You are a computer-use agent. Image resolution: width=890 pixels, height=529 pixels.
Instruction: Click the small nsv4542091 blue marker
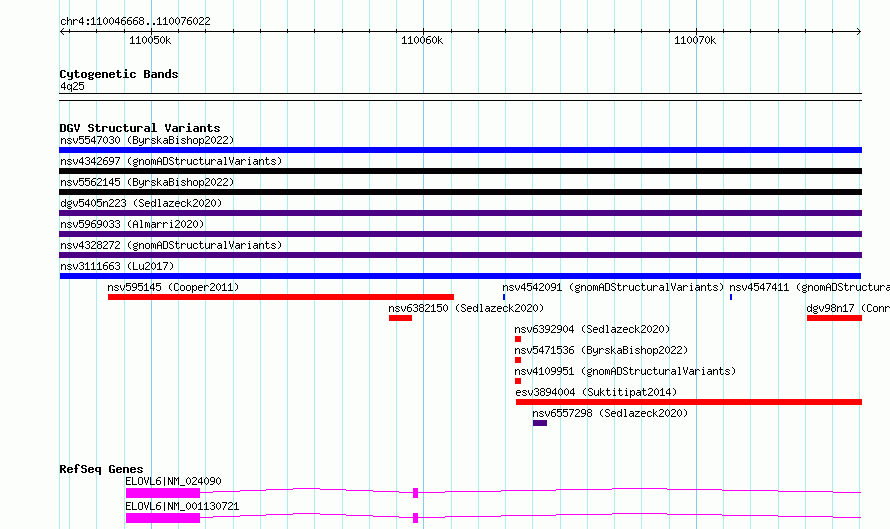tap(504, 297)
